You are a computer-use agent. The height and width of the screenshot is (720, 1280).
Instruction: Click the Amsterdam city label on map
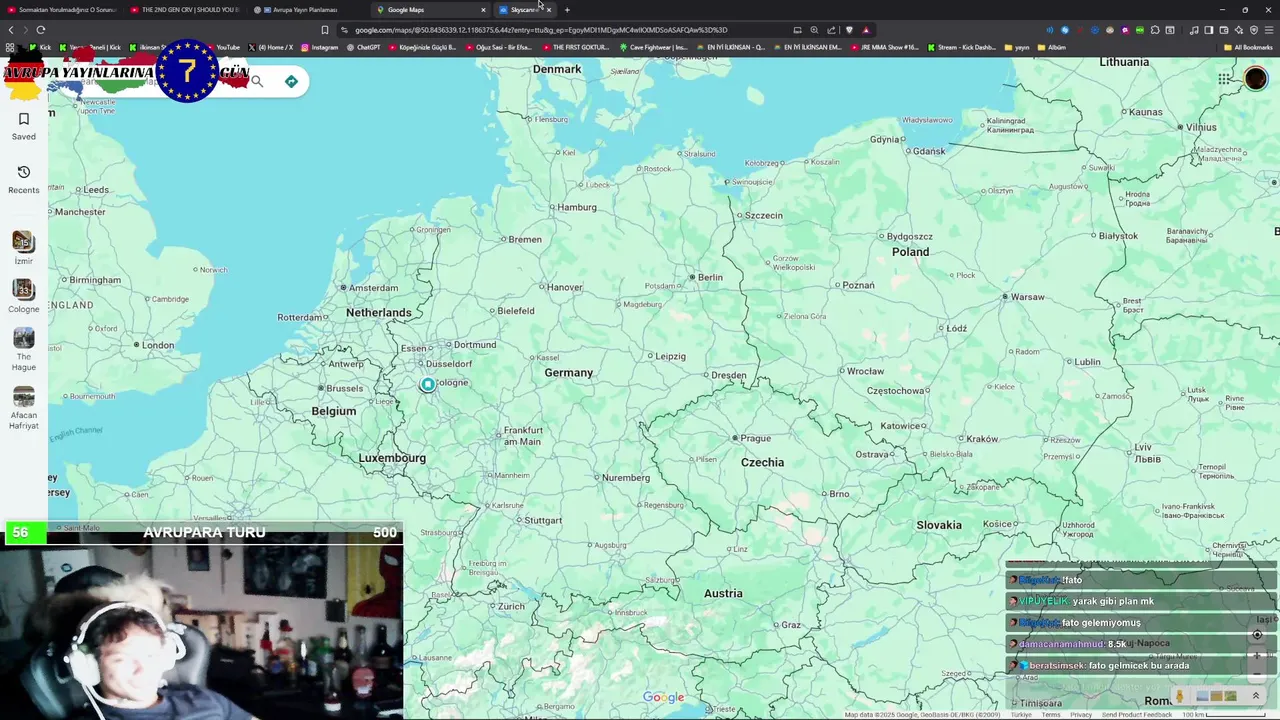[372, 288]
